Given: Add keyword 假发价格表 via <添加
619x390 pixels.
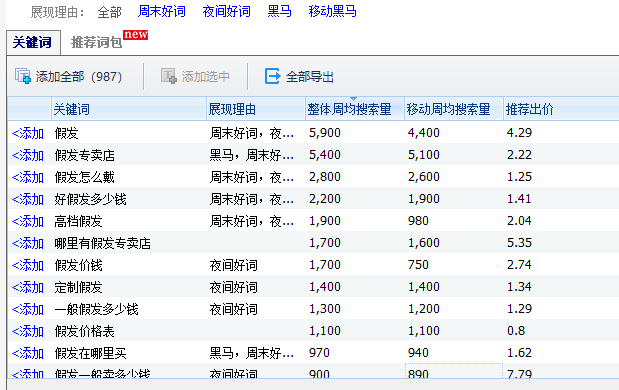Looking at the screenshot, I should pyautogui.click(x=28, y=332).
